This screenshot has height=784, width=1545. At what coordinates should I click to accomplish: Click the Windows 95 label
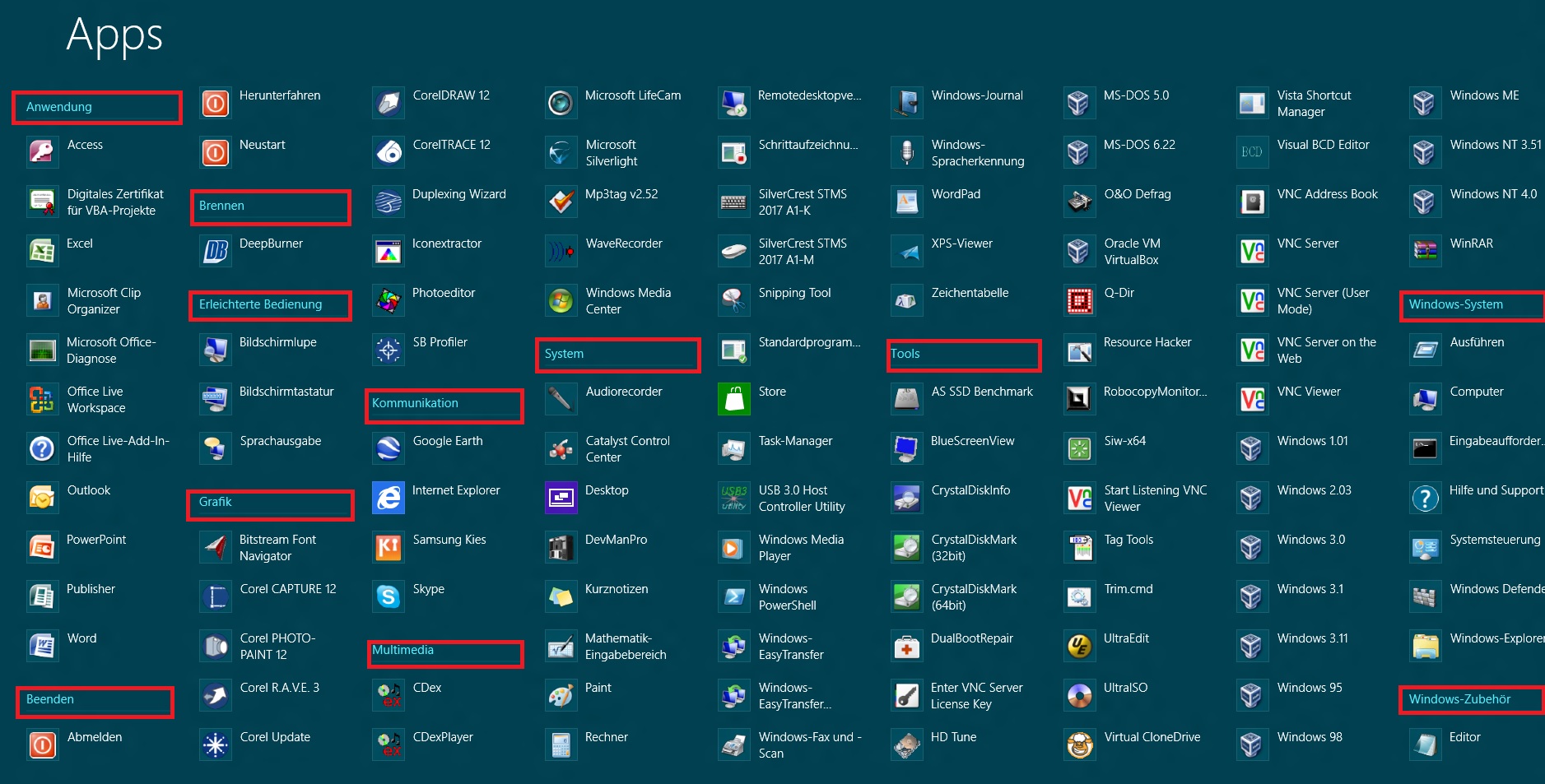[1310, 688]
